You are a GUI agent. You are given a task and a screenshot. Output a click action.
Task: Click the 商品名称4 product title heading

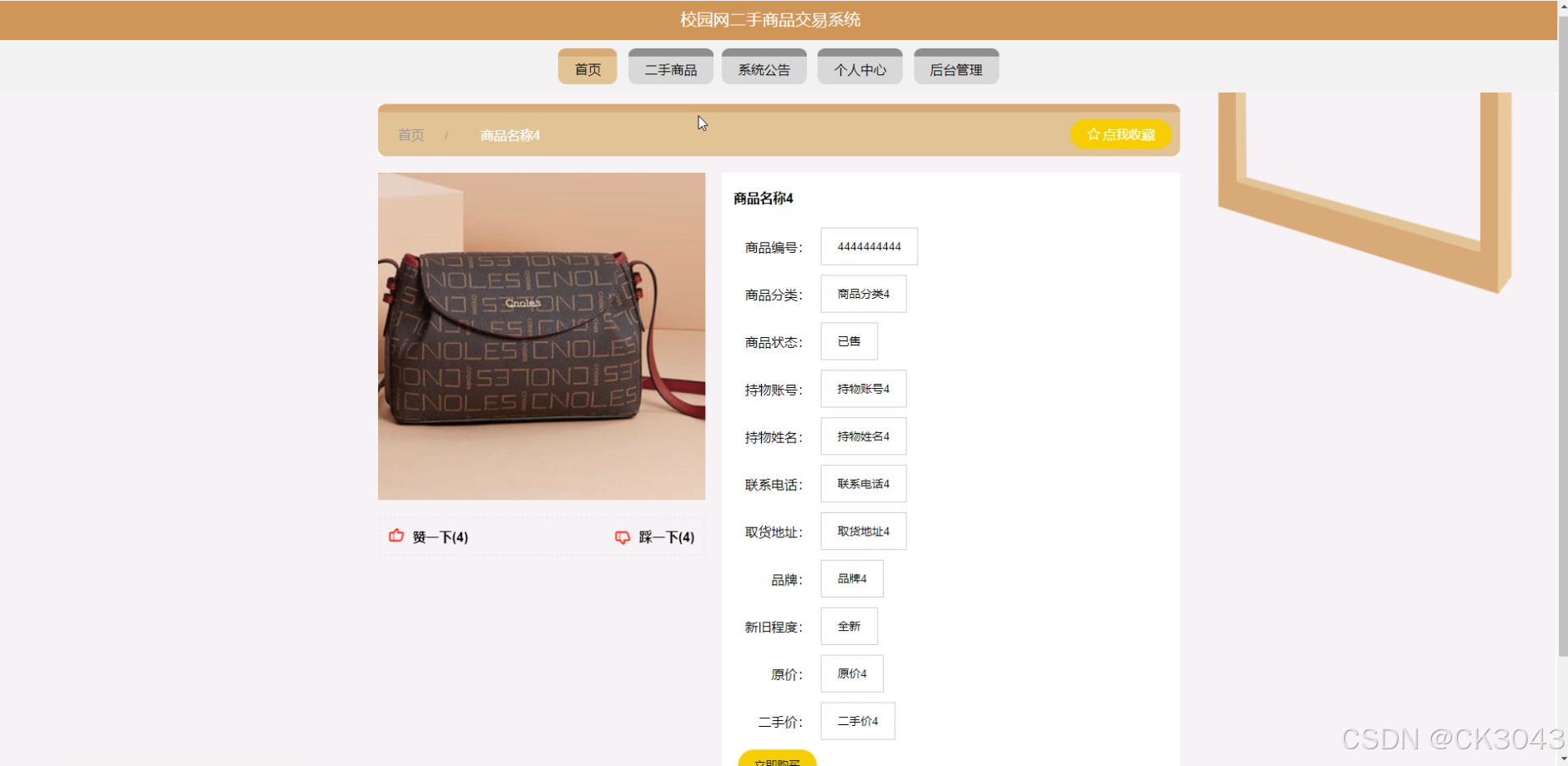(764, 199)
